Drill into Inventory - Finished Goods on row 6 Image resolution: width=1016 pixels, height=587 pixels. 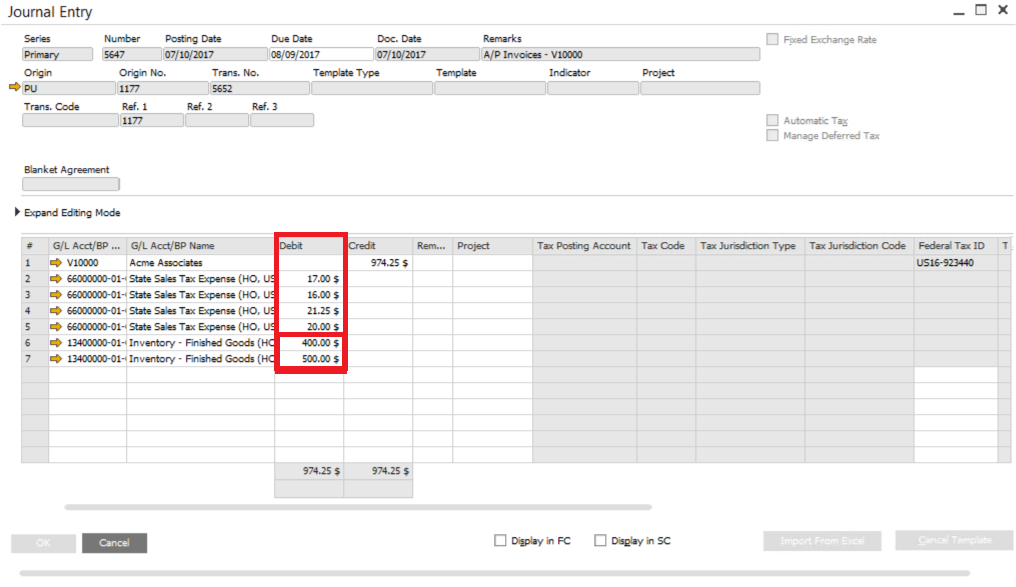58,342
